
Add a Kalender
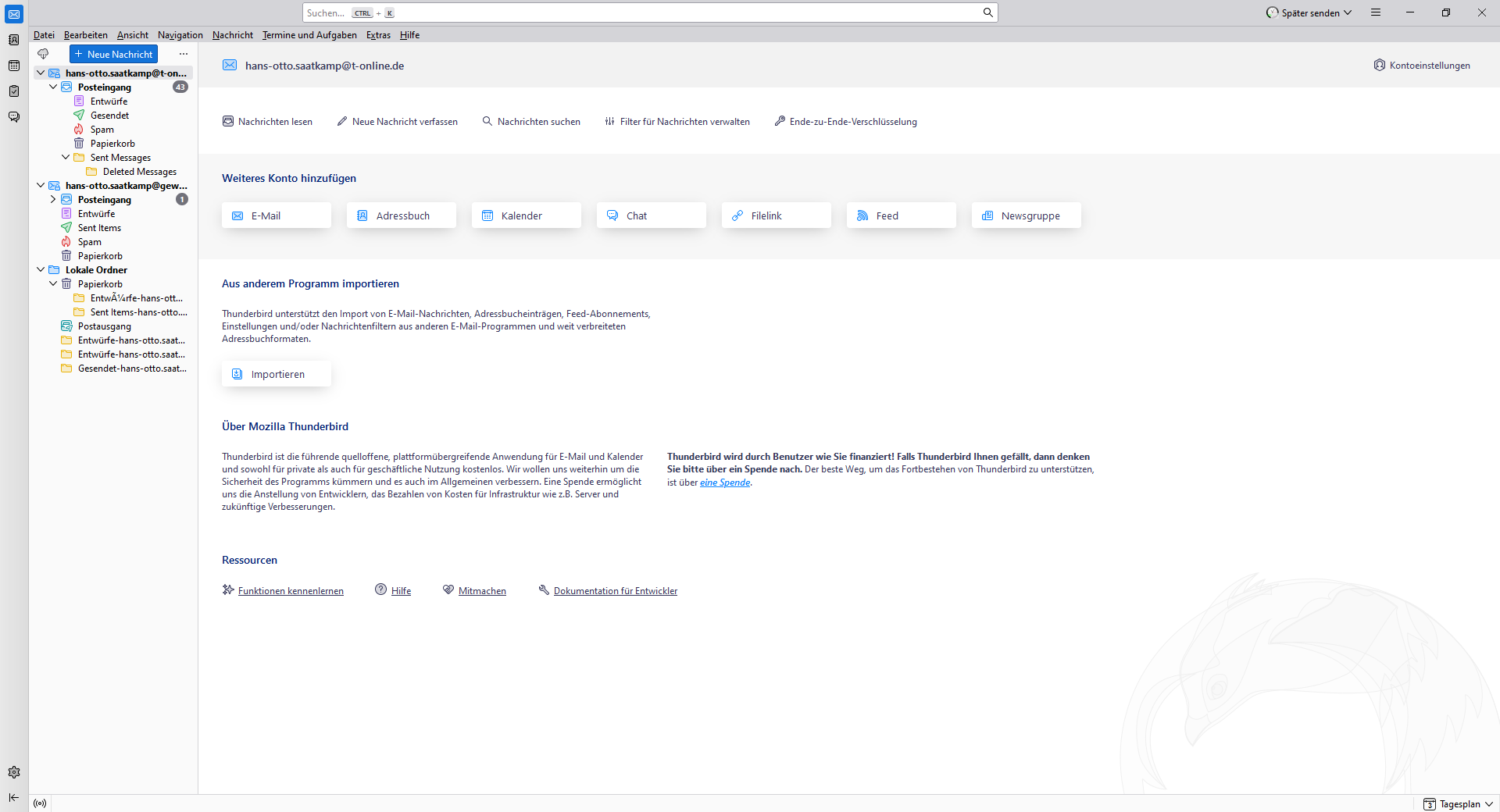527,215
